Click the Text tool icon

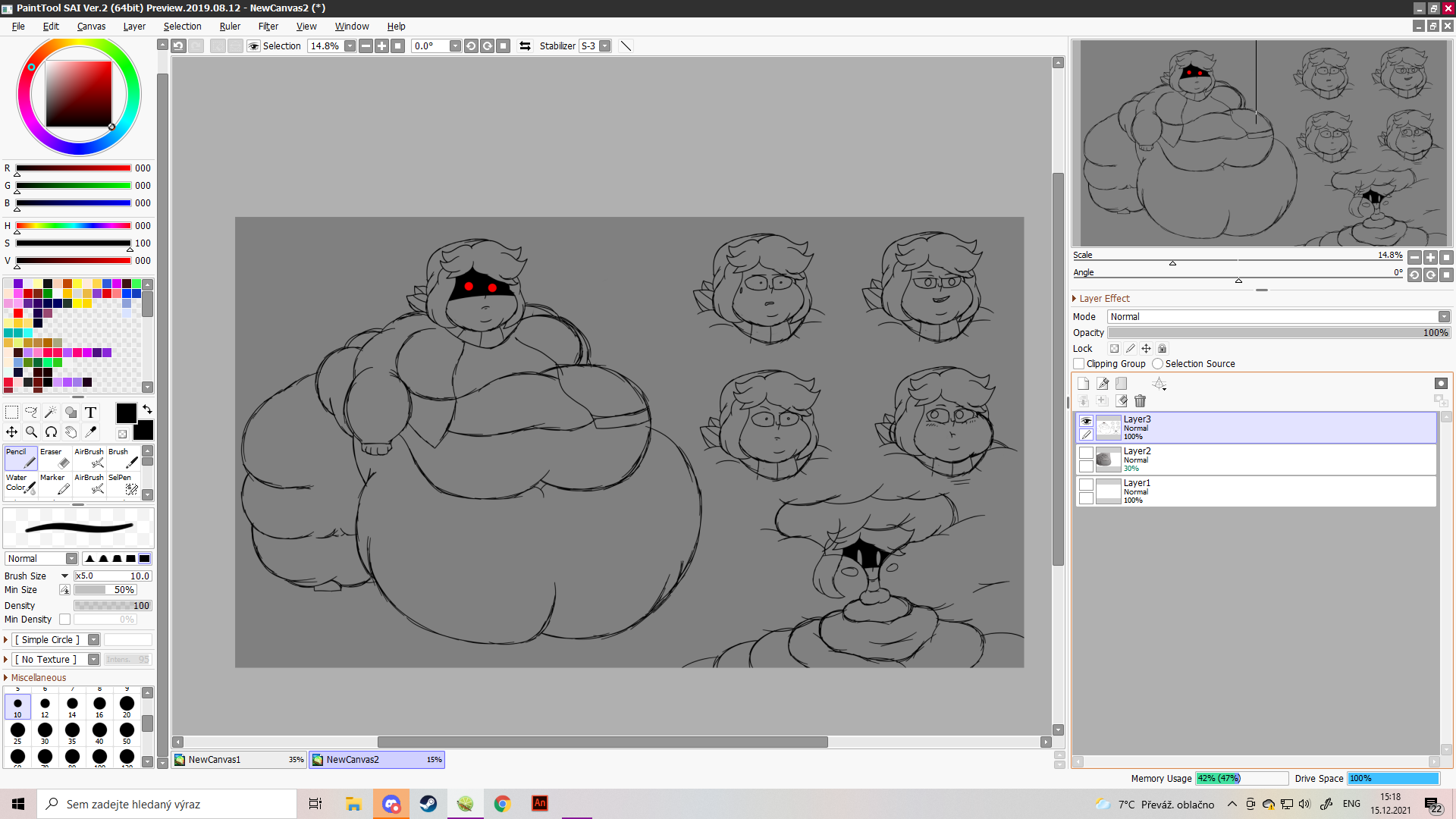(x=90, y=412)
